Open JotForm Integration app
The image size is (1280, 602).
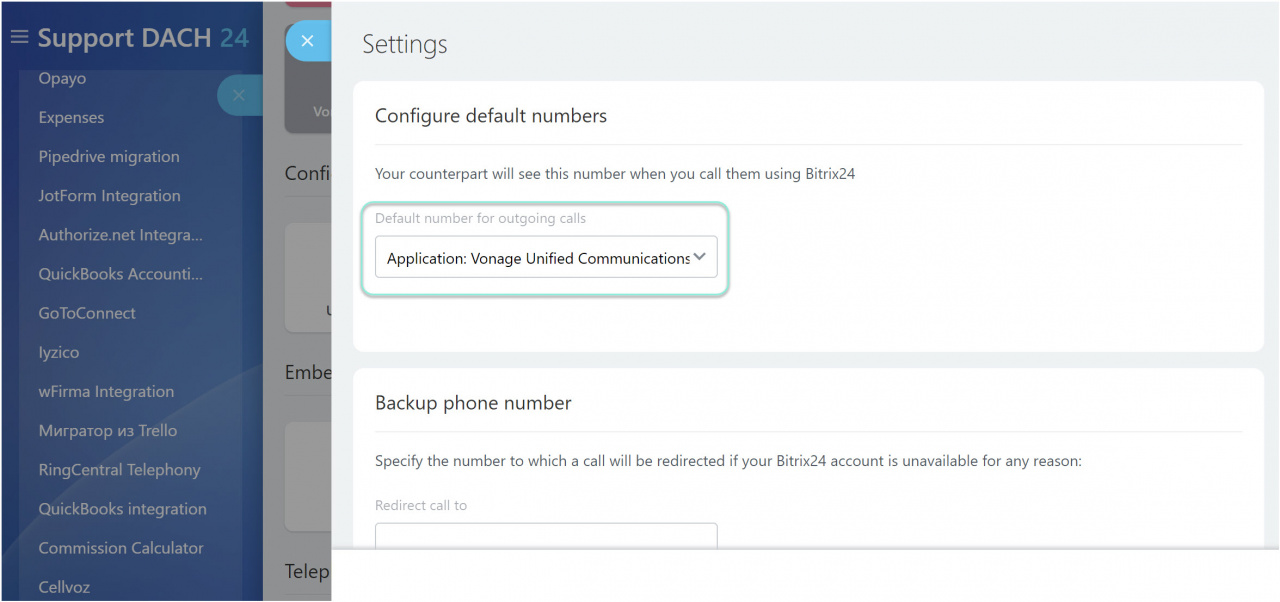[109, 195]
